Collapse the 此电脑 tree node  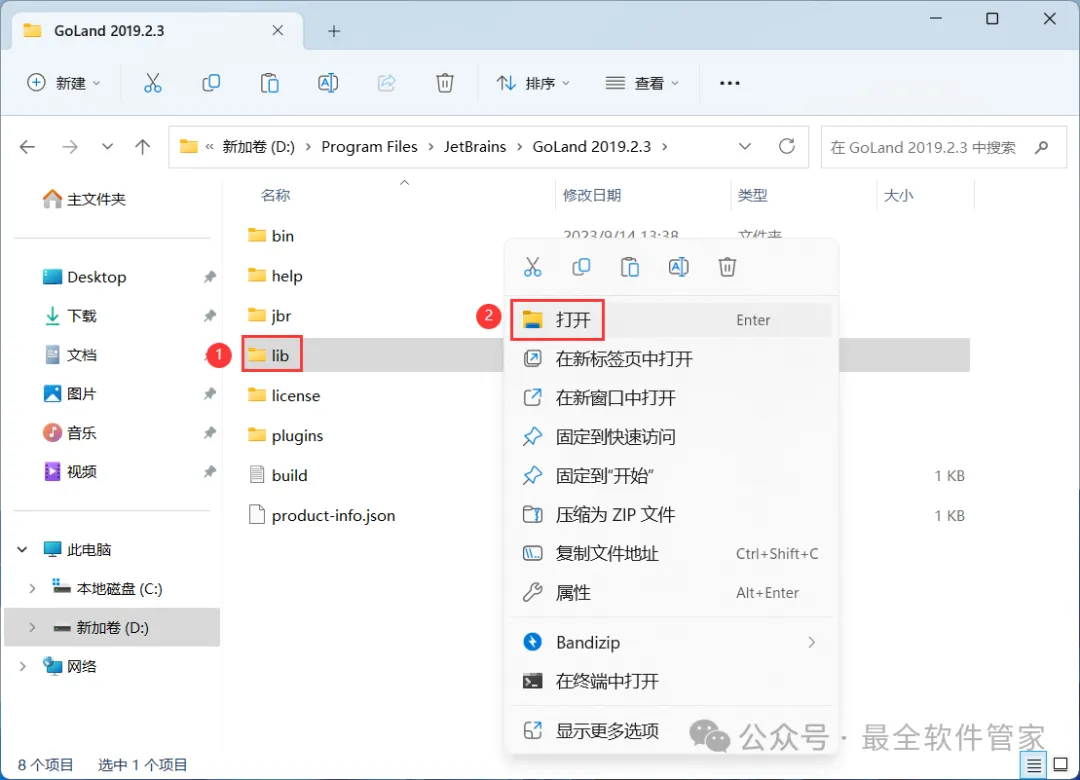click(x=22, y=550)
